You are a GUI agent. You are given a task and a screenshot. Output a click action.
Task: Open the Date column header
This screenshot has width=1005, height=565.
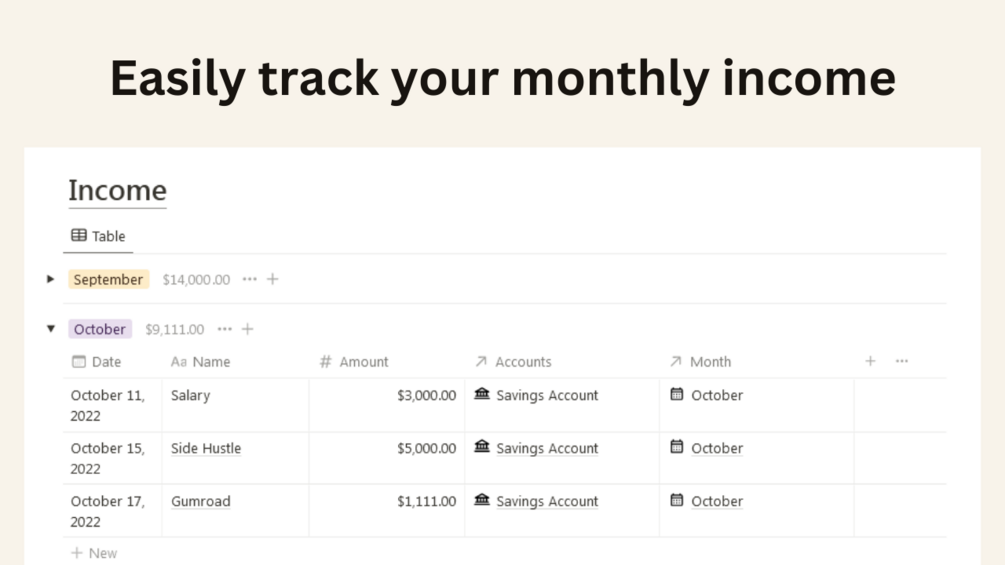97,362
